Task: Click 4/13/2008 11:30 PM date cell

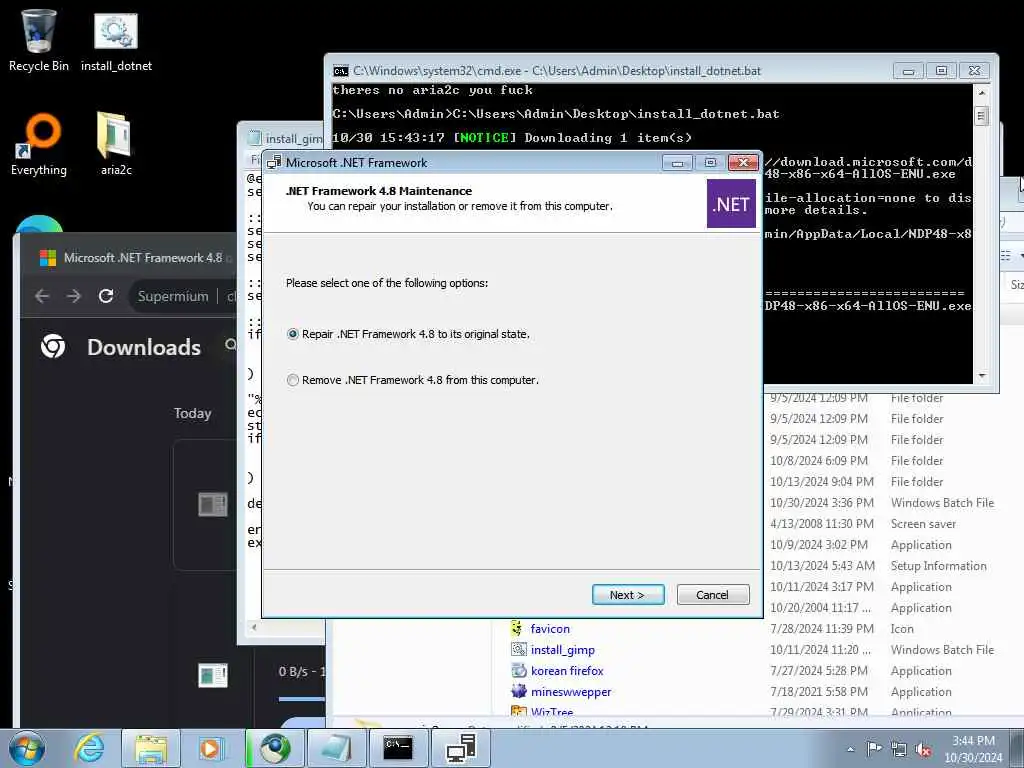Action: pyautogui.click(x=822, y=524)
